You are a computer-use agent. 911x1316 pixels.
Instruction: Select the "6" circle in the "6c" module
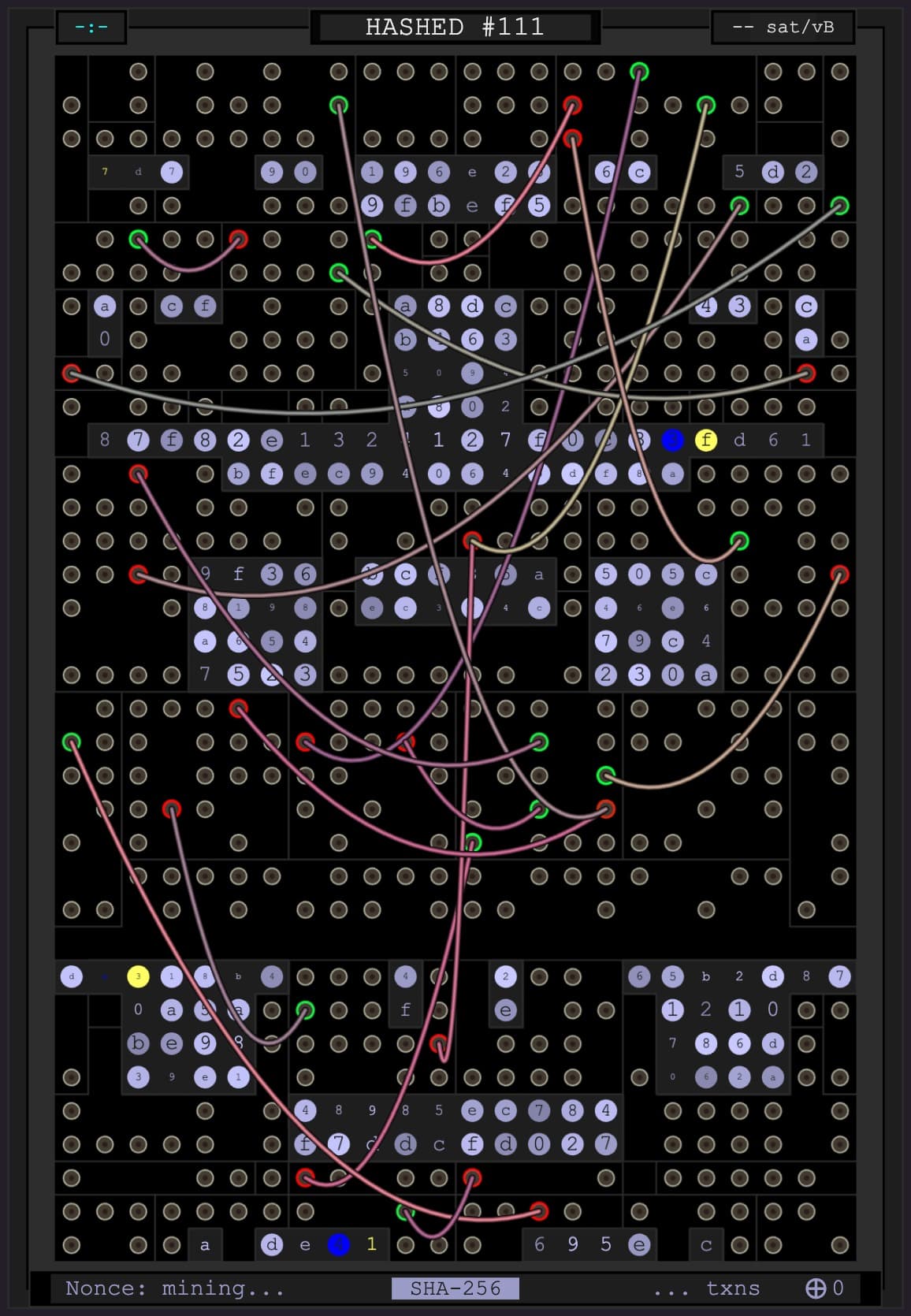(605, 172)
